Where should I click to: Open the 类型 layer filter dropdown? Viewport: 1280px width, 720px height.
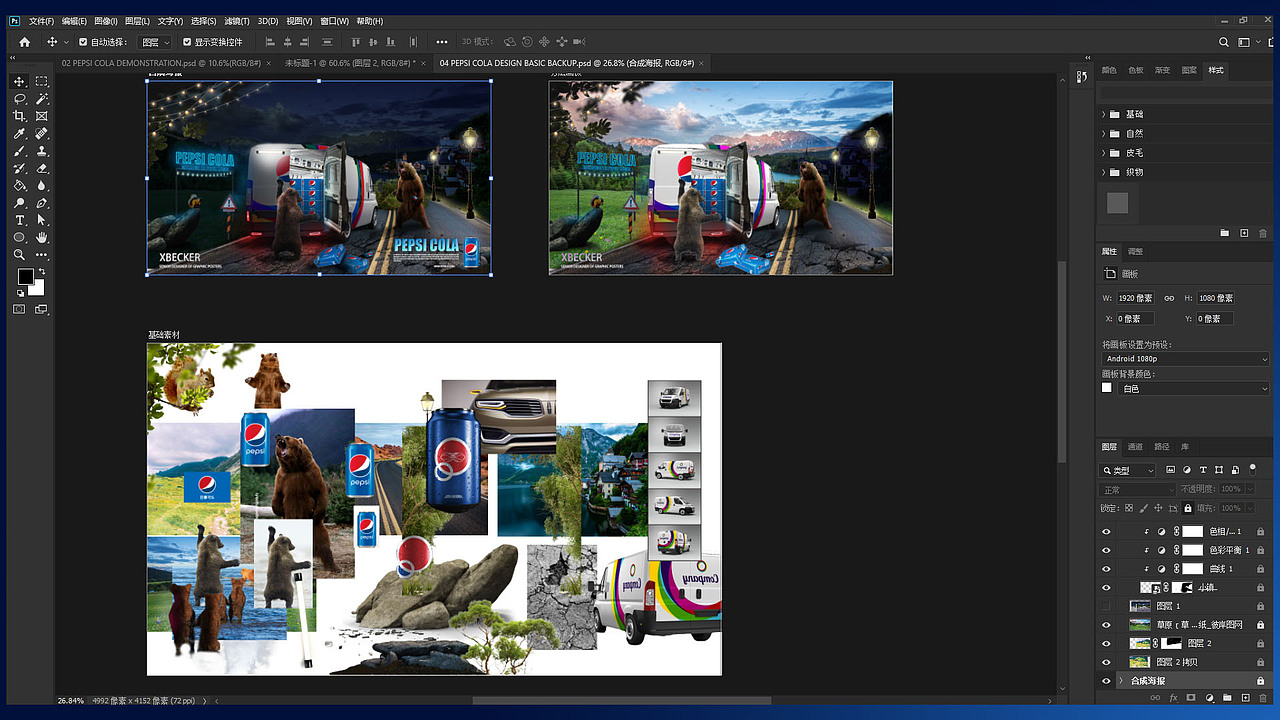(1128, 470)
